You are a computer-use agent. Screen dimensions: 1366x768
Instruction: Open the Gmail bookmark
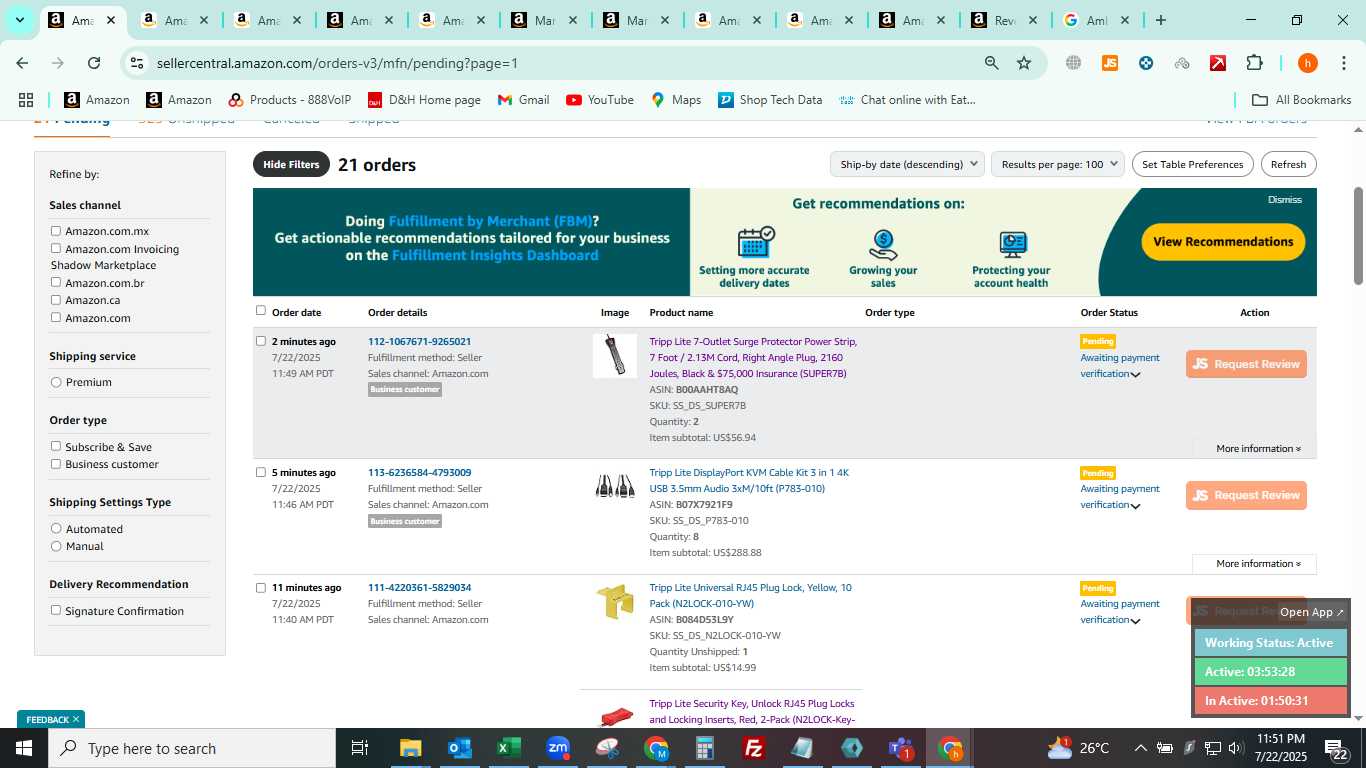[523, 100]
